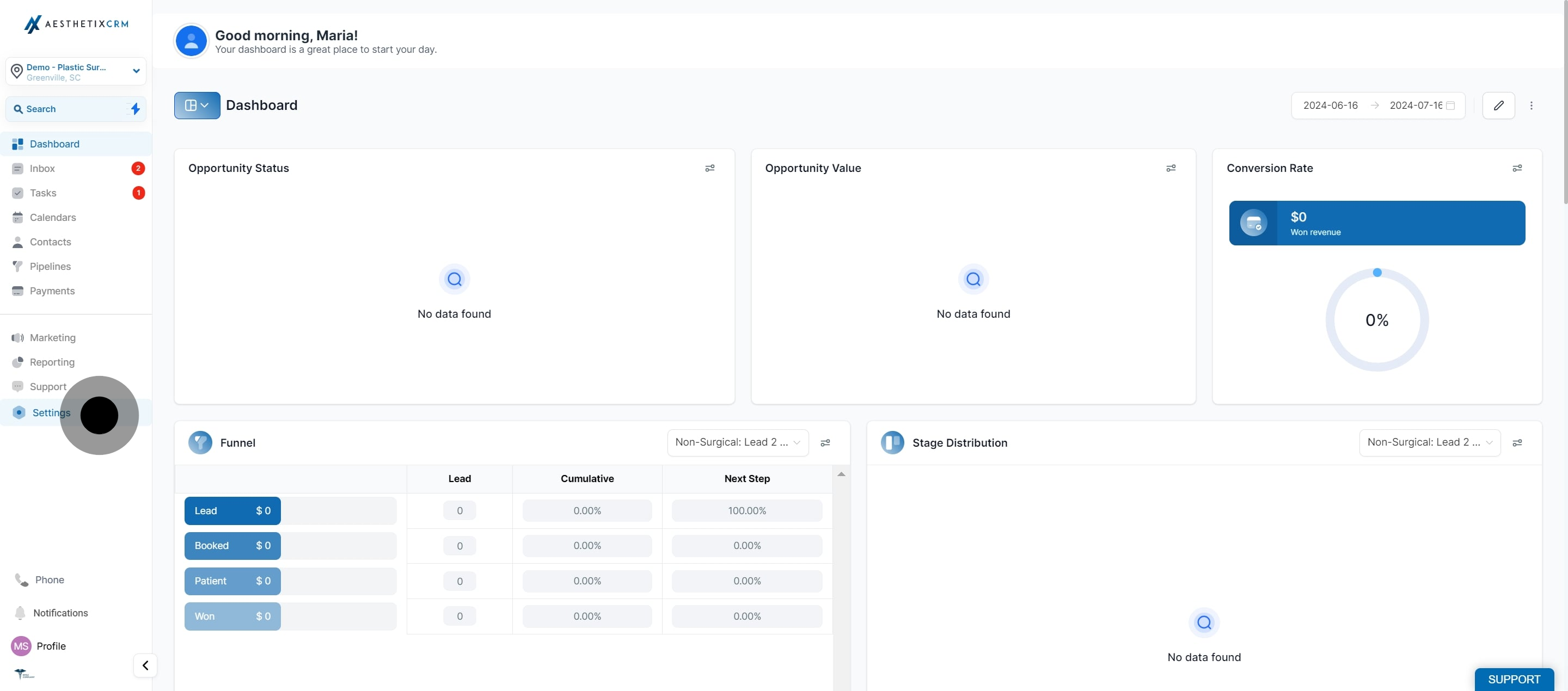Click the start date 2024-06-16 field
This screenshot has width=1568, height=691.
[x=1330, y=105]
